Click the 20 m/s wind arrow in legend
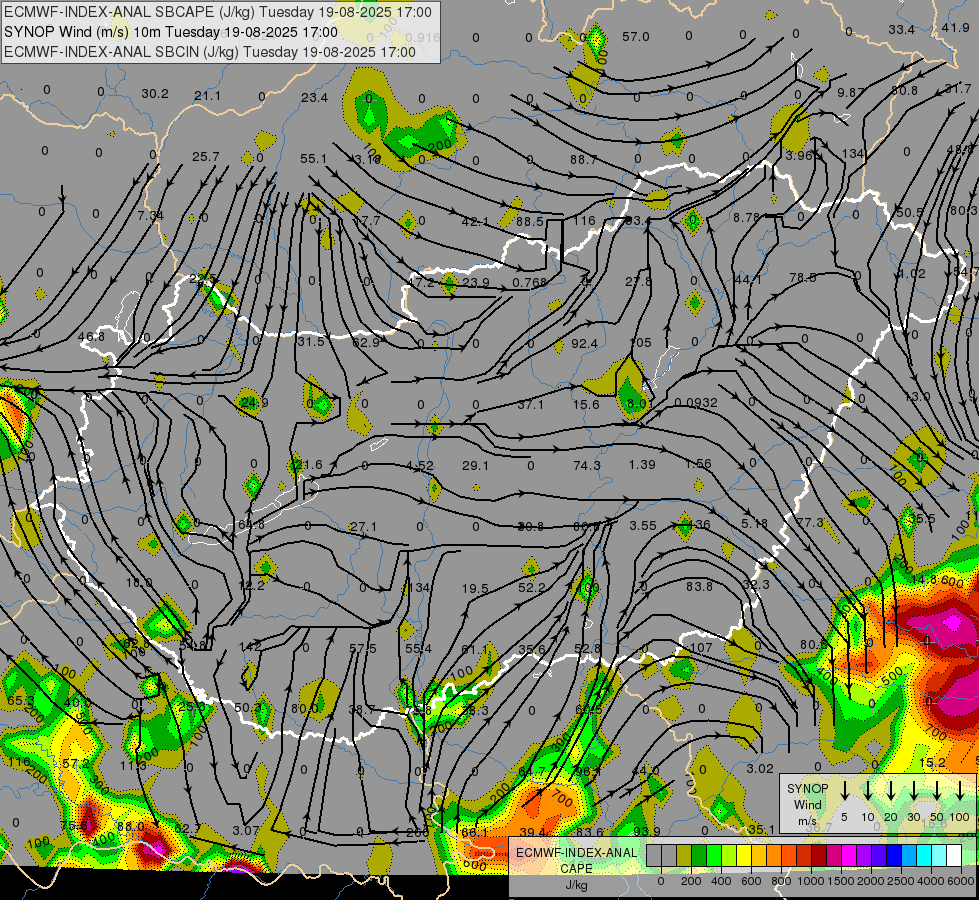979x900 pixels. coord(891,791)
